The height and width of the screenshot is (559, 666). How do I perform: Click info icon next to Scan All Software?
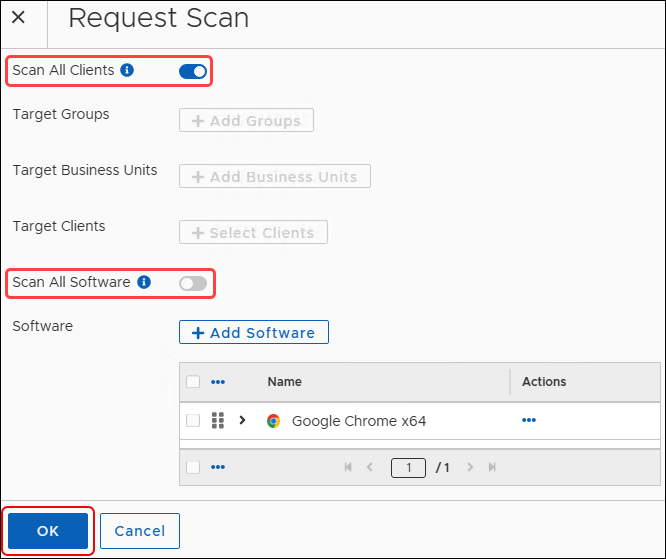point(144,282)
